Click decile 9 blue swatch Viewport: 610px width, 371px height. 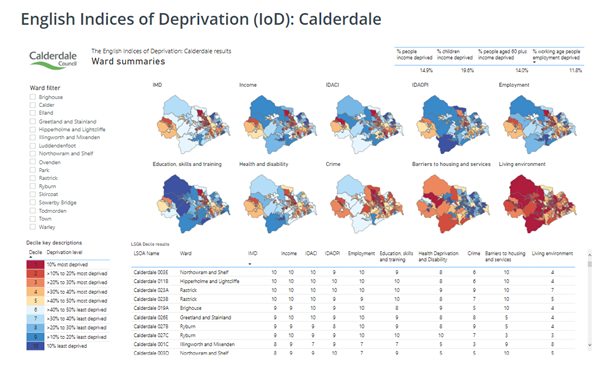[x=35, y=337]
